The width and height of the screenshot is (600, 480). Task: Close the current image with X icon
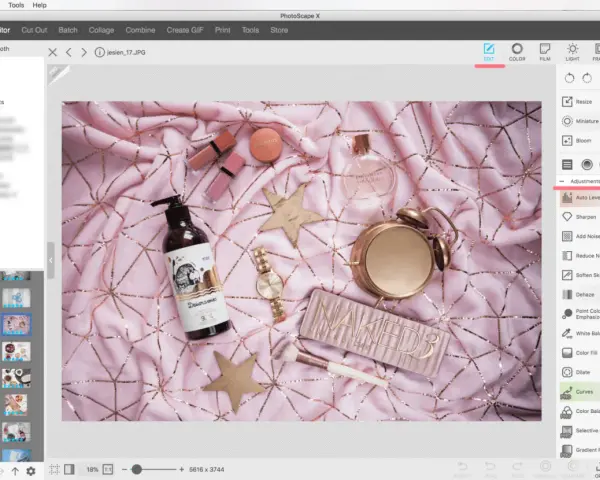tap(53, 52)
